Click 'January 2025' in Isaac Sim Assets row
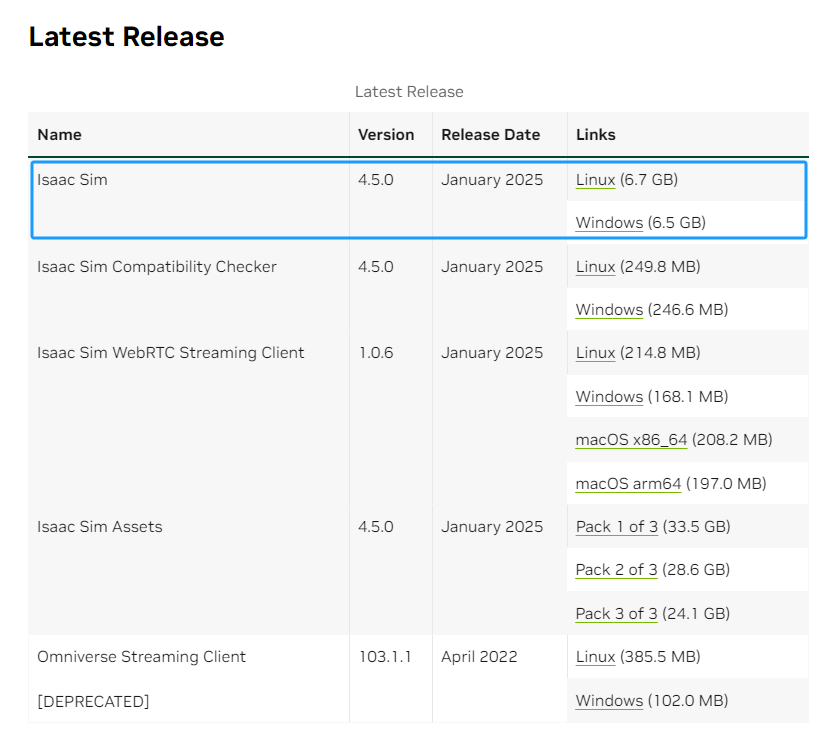This screenshot has width=829, height=751. click(x=492, y=527)
